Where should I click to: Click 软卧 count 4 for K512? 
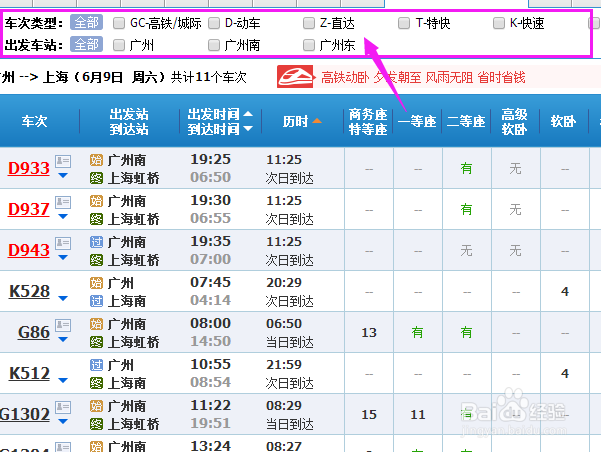[565, 374]
